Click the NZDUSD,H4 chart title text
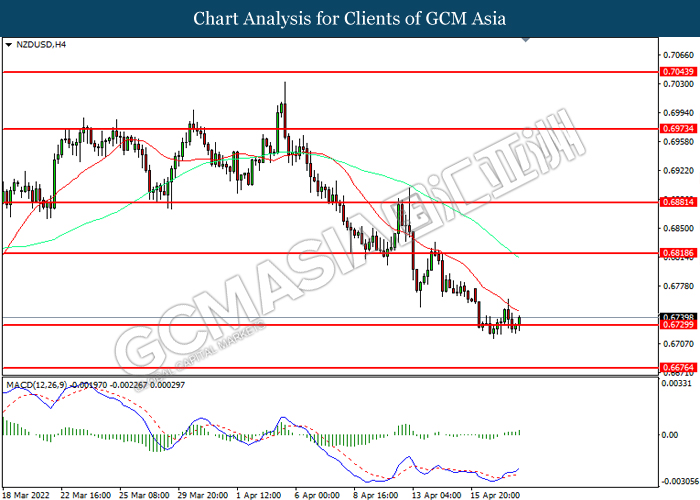This screenshot has height=500, width=700. (41, 45)
